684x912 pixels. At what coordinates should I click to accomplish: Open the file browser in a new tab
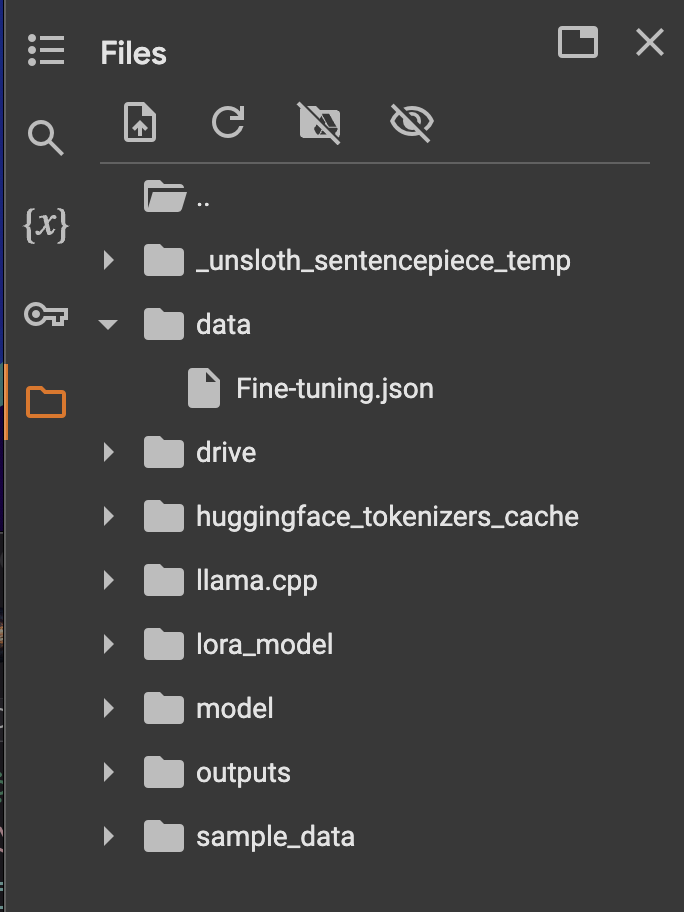(x=577, y=44)
